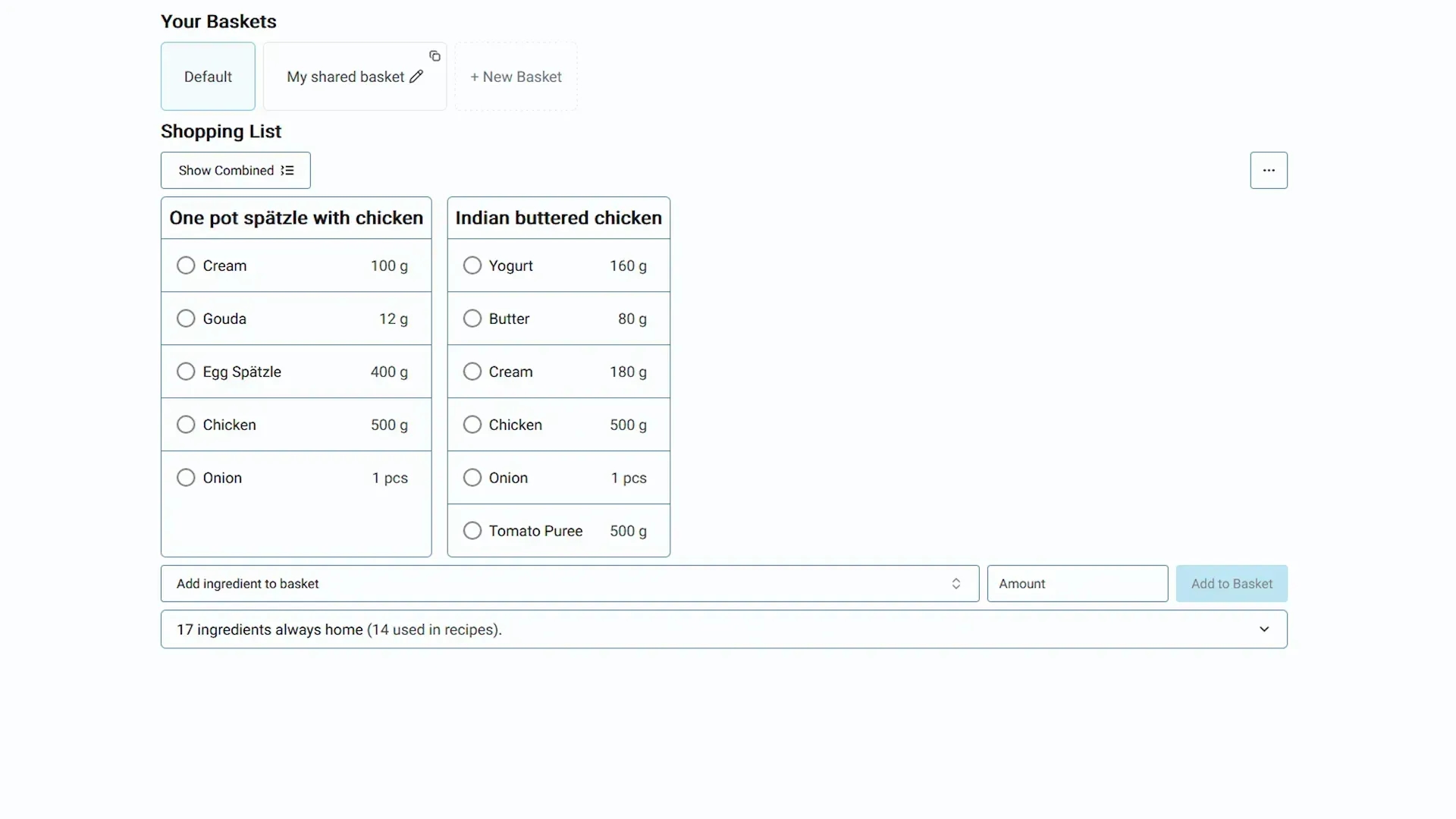This screenshot has width=1456, height=819.
Task: Select the Default basket tab
Action: (208, 77)
